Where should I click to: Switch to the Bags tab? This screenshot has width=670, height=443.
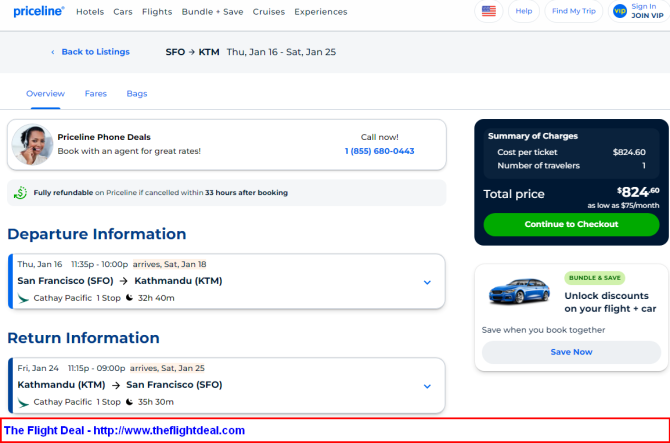coord(137,94)
